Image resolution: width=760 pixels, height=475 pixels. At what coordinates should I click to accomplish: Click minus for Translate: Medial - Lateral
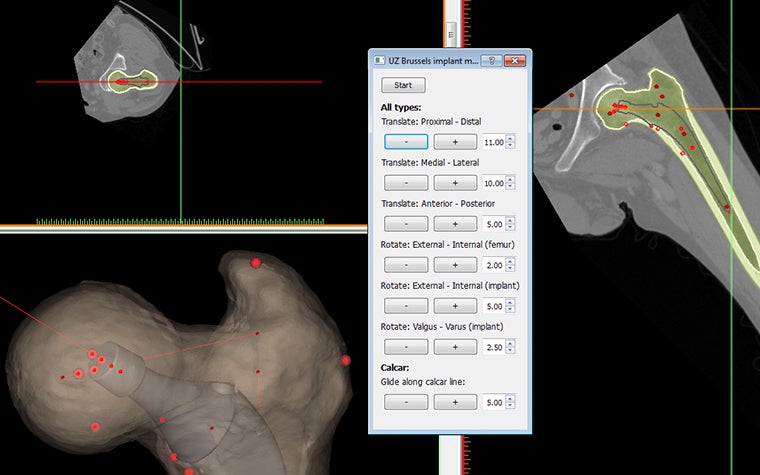tap(406, 183)
